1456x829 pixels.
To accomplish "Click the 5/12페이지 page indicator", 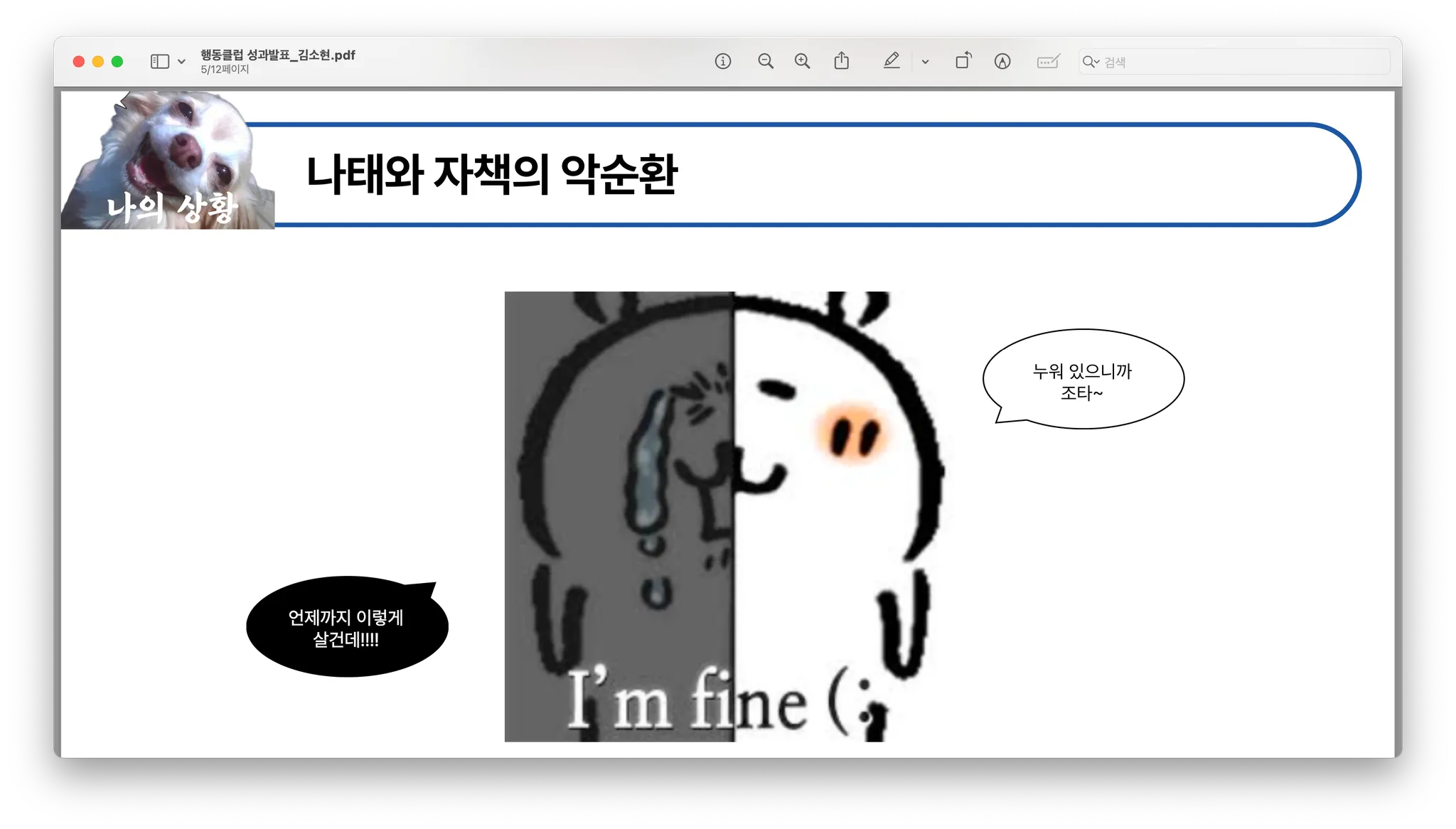I will (225, 70).
